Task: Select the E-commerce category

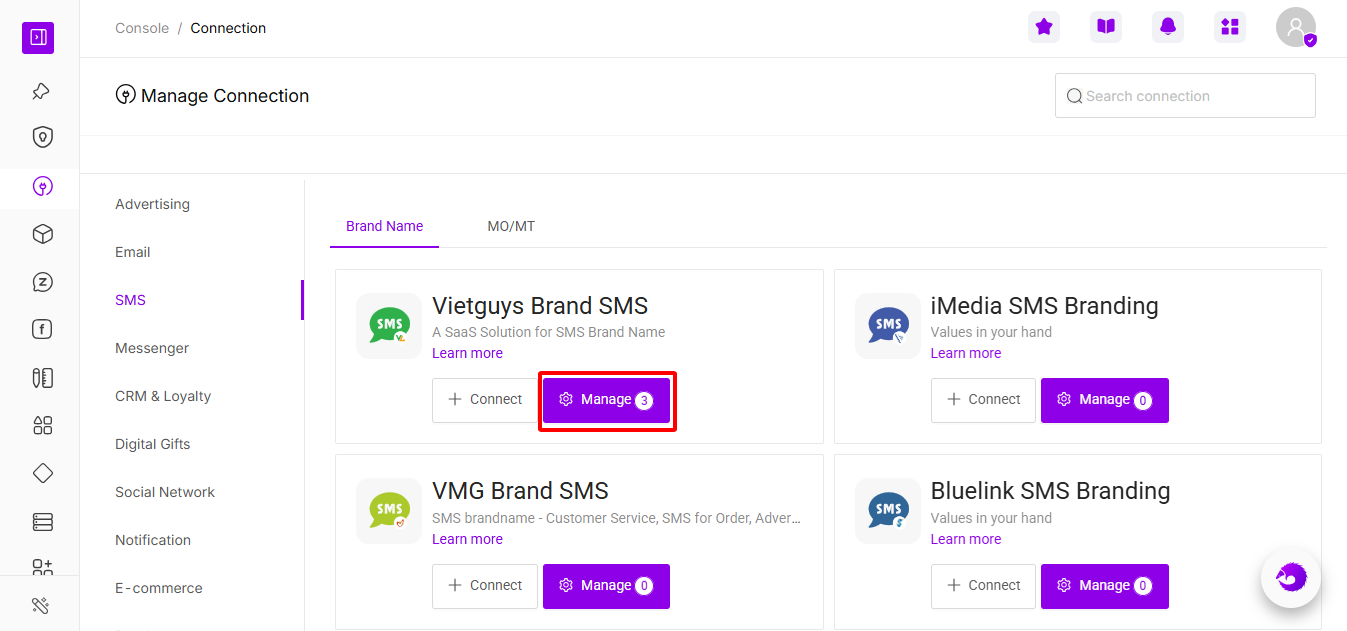Action: (x=159, y=588)
